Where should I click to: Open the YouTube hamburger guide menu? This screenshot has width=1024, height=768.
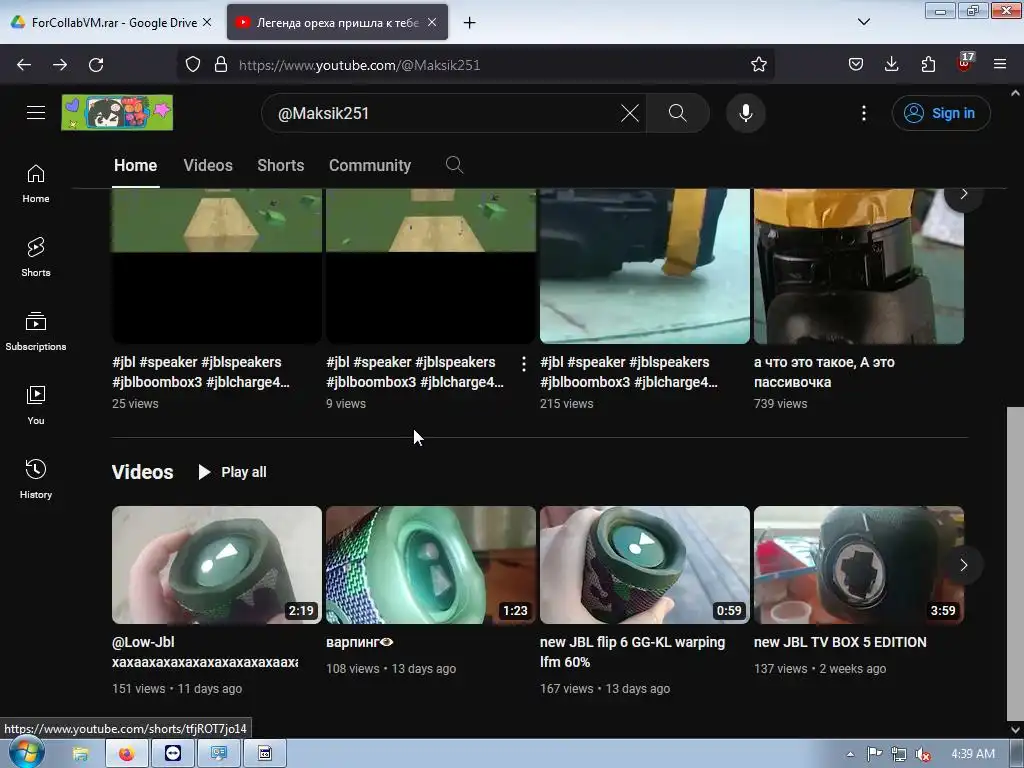pyautogui.click(x=36, y=112)
